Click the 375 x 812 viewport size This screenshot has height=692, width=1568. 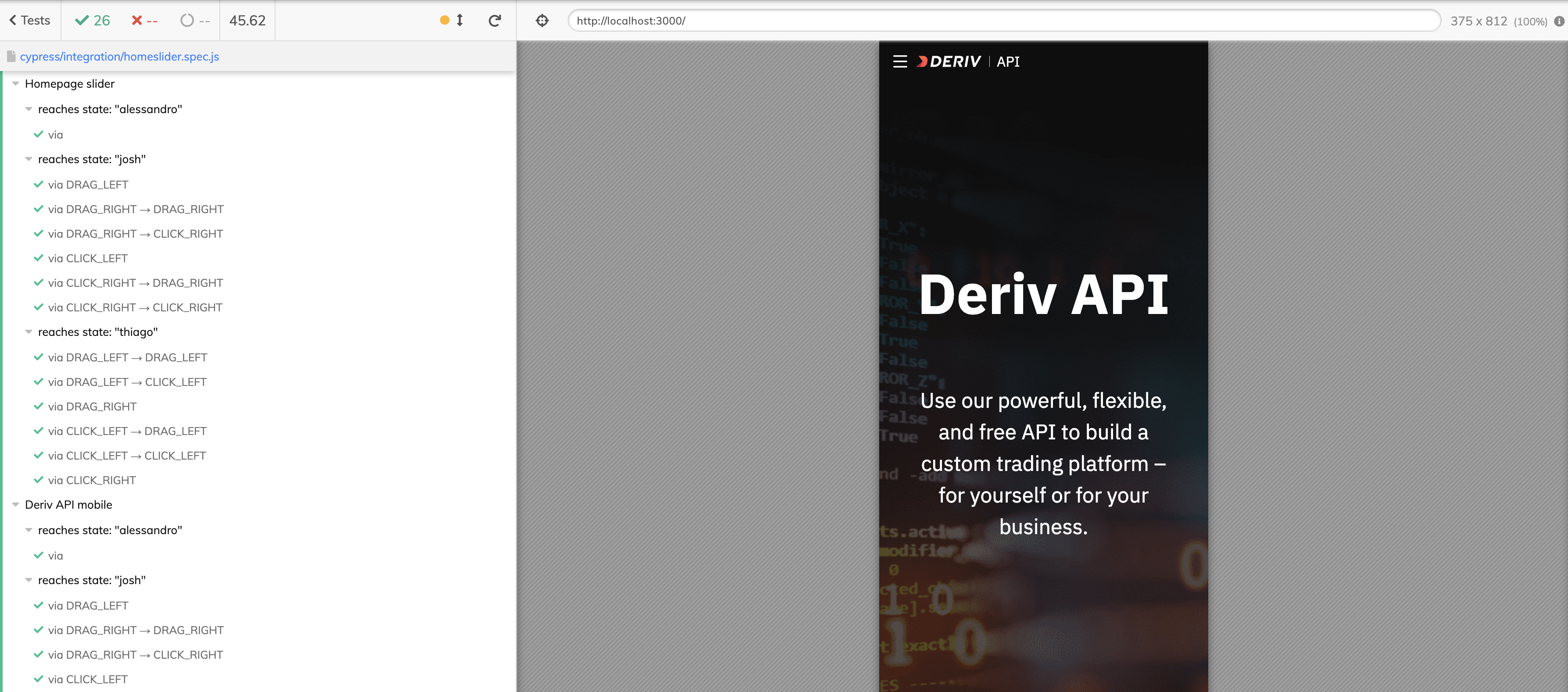click(x=1478, y=21)
